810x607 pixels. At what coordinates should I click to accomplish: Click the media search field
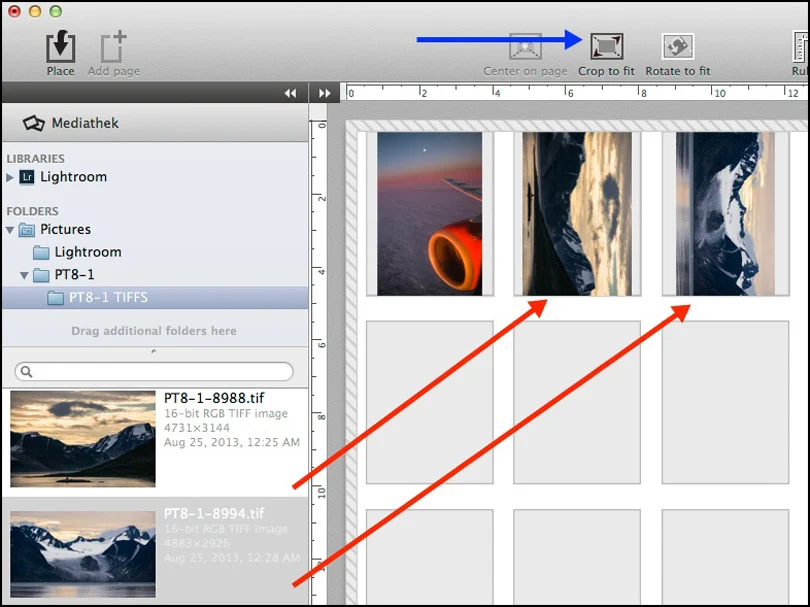[154, 371]
